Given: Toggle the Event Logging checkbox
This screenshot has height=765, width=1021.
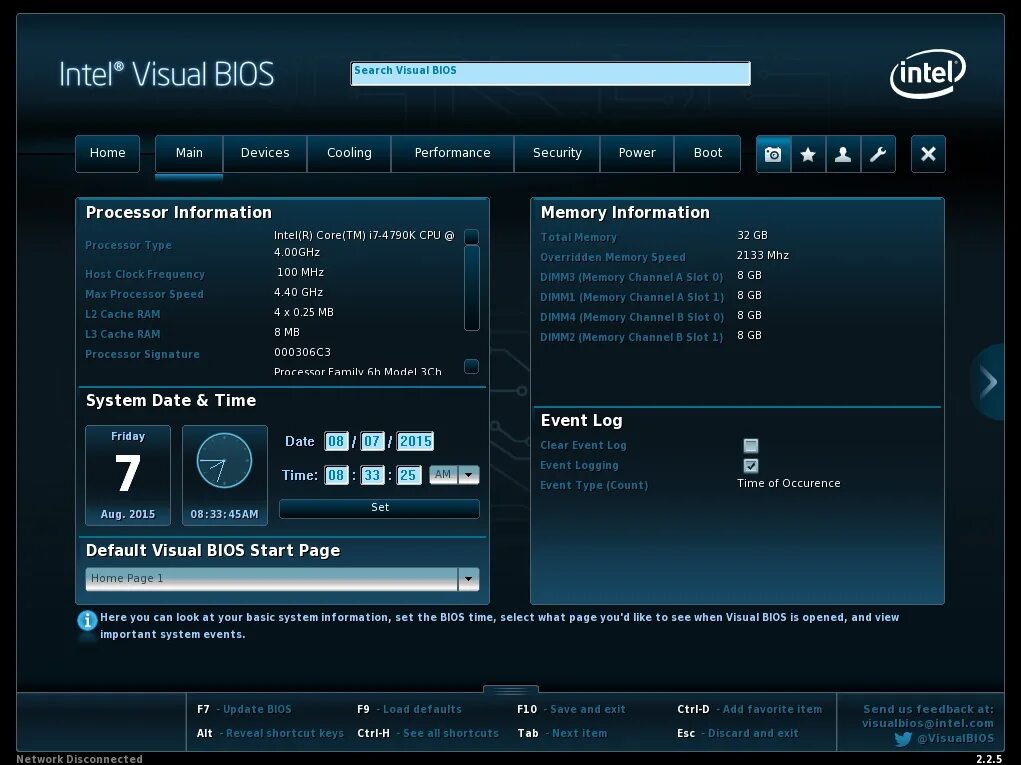Looking at the screenshot, I should [751, 466].
